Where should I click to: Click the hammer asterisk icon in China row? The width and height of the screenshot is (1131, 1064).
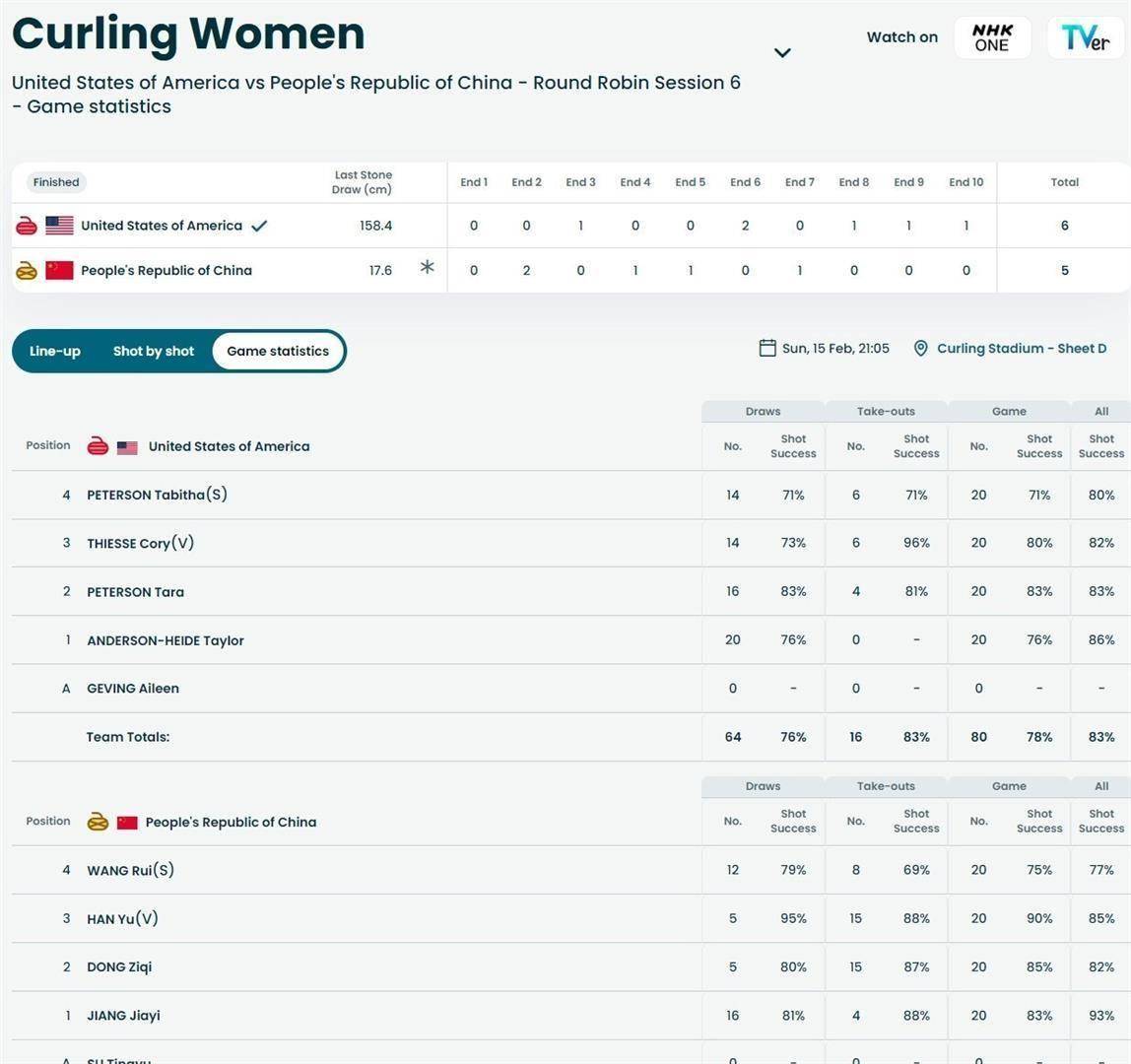[x=427, y=267]
